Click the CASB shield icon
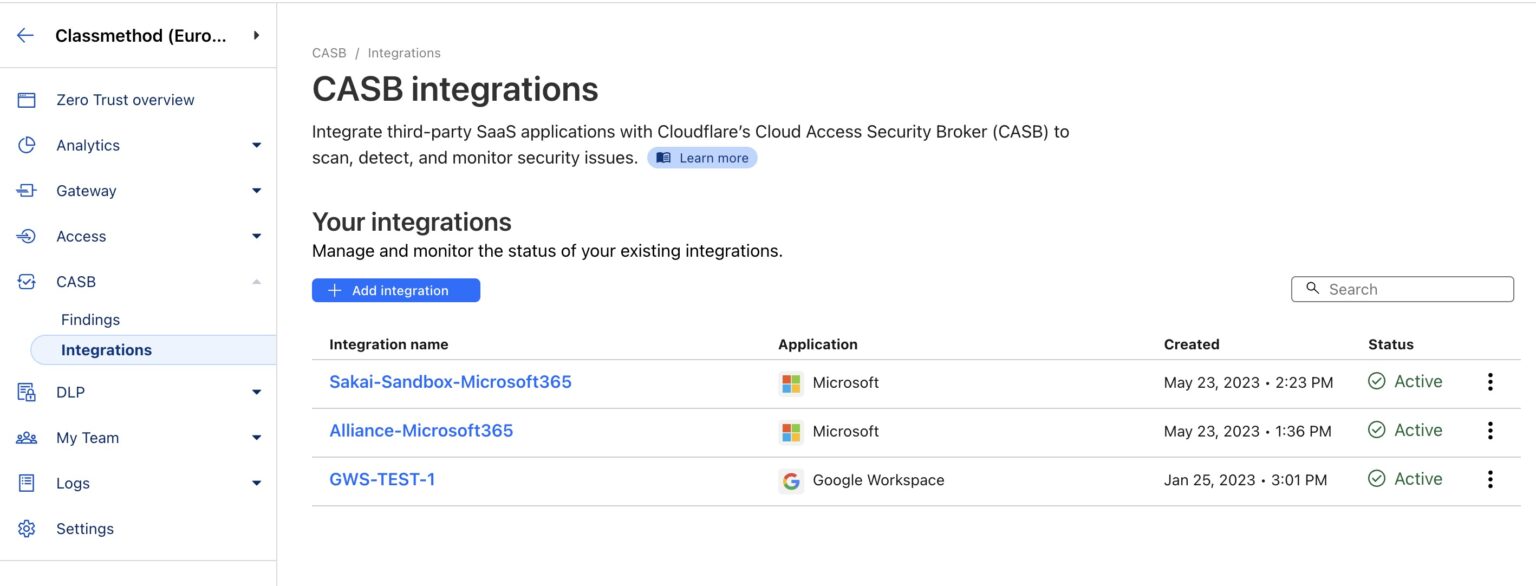The image size is (1536, 586). click(24, 281)
